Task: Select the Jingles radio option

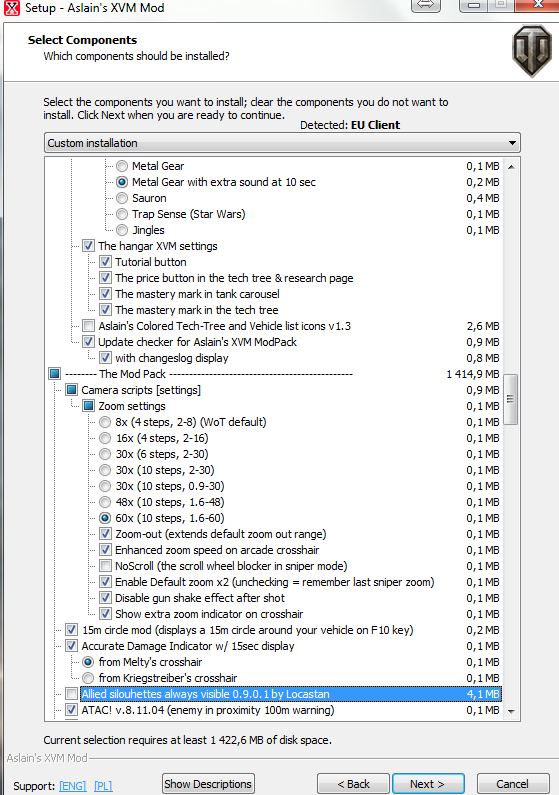Action: [122, 230]
